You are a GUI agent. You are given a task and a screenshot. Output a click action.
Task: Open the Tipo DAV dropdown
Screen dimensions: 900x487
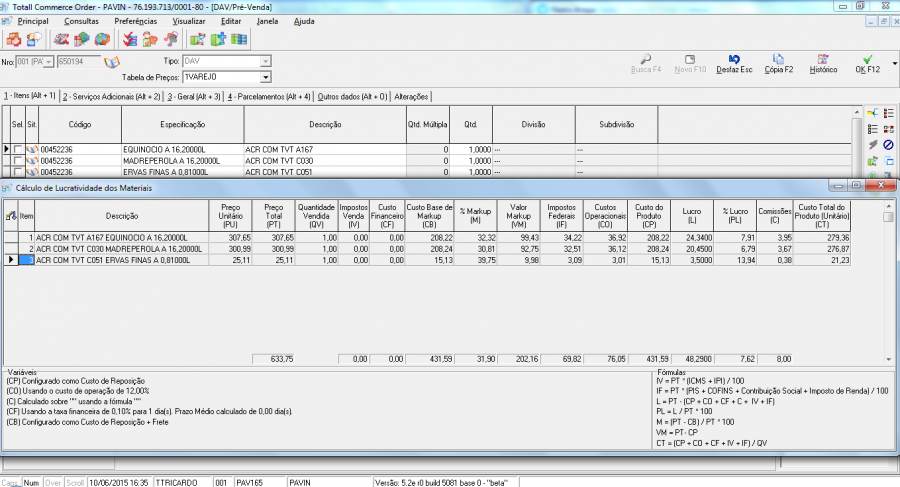tap(265, 63)
